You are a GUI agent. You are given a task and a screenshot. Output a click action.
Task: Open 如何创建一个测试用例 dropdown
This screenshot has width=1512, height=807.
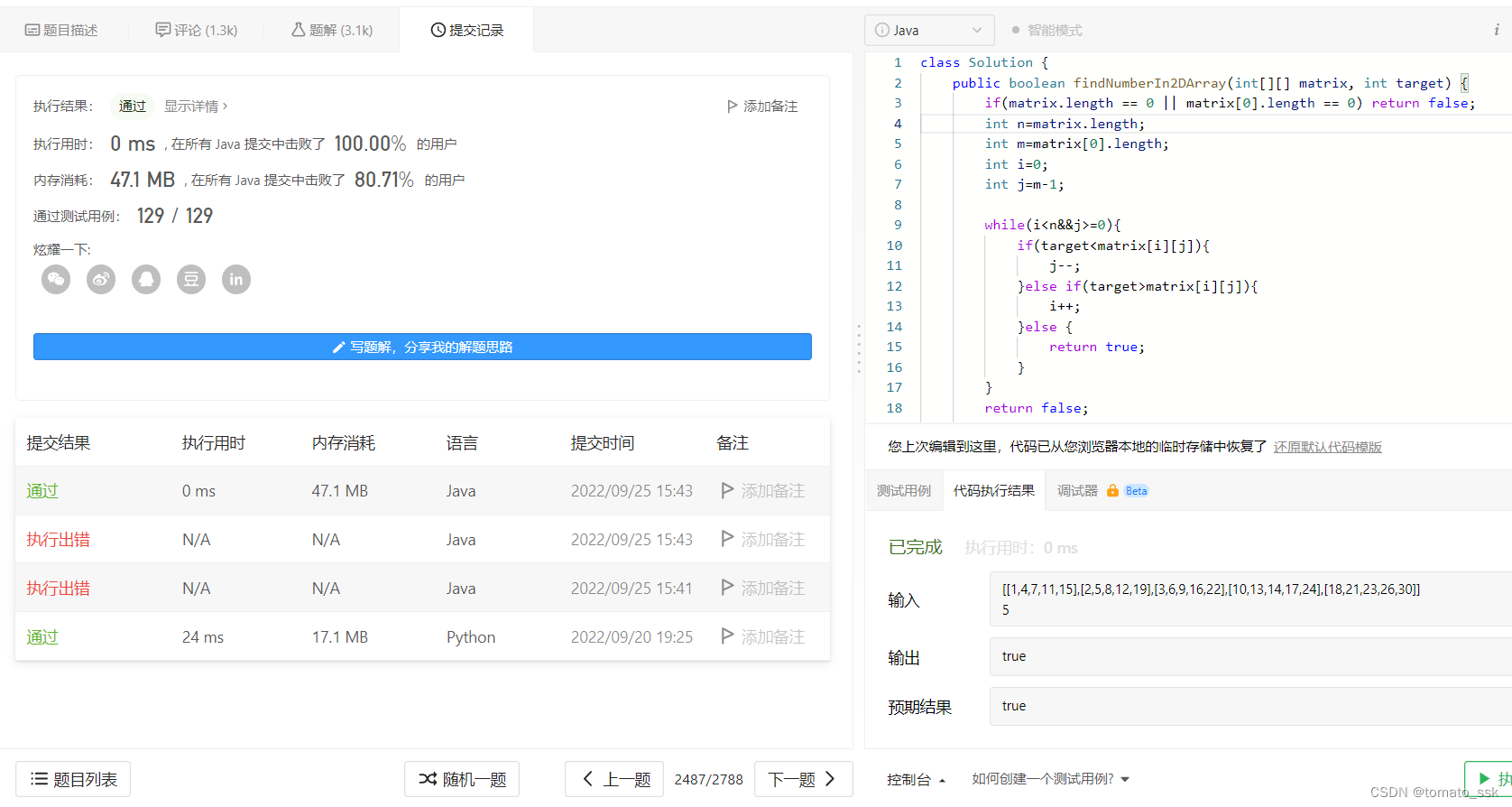tap(1050, 779)
